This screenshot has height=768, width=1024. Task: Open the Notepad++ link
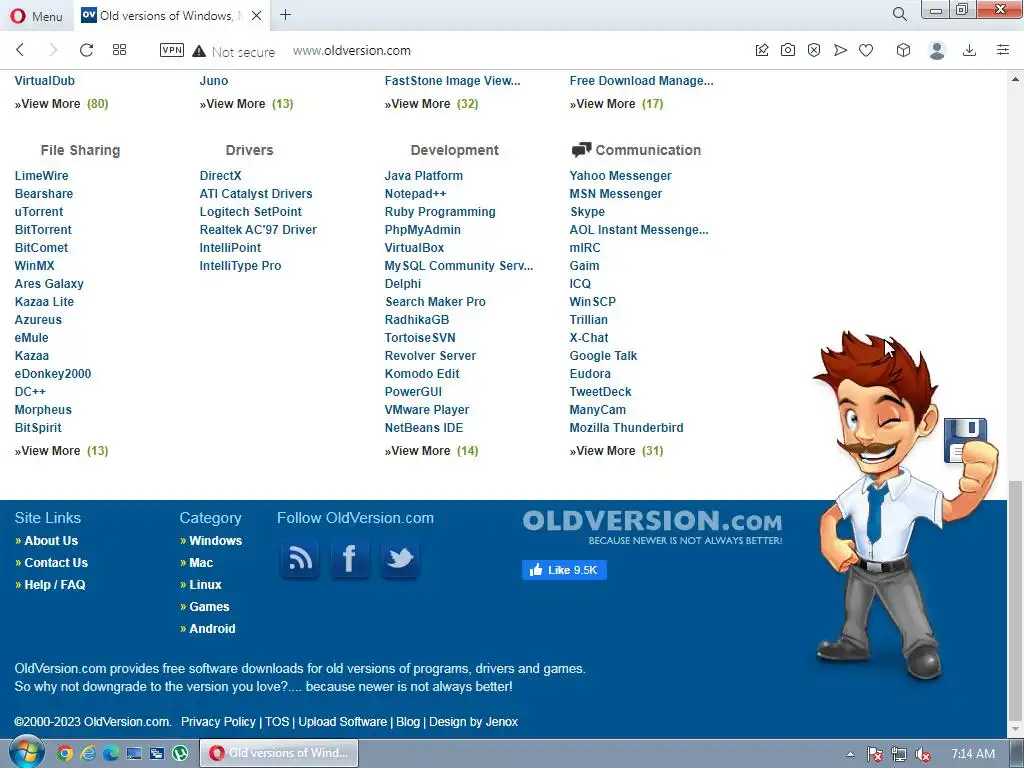415,194
